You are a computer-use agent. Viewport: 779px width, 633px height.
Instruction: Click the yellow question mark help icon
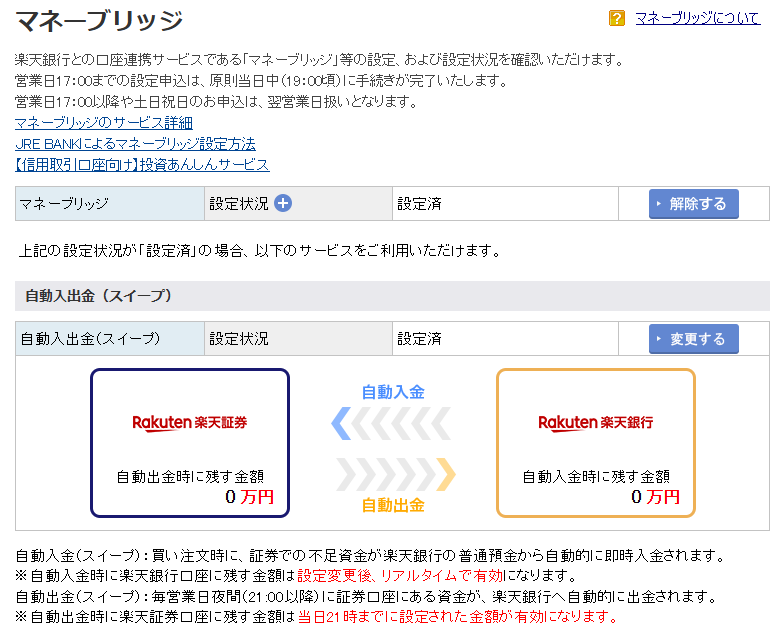[x=617, y=18]
